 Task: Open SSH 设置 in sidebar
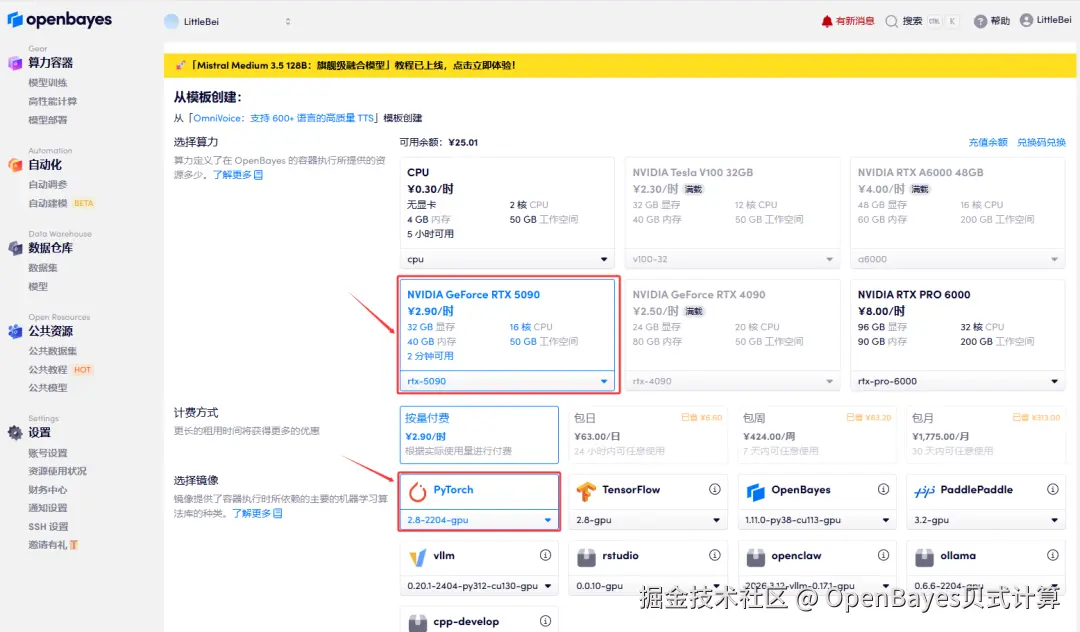coord(48,527)
